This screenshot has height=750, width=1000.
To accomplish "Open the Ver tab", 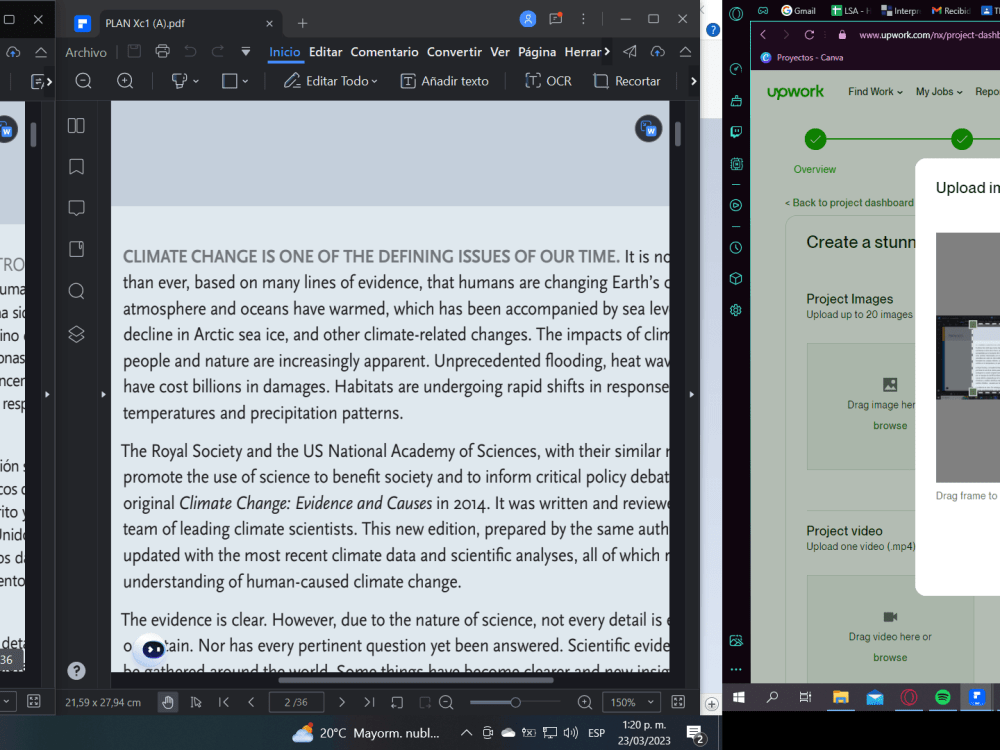I will pos(499,52).
